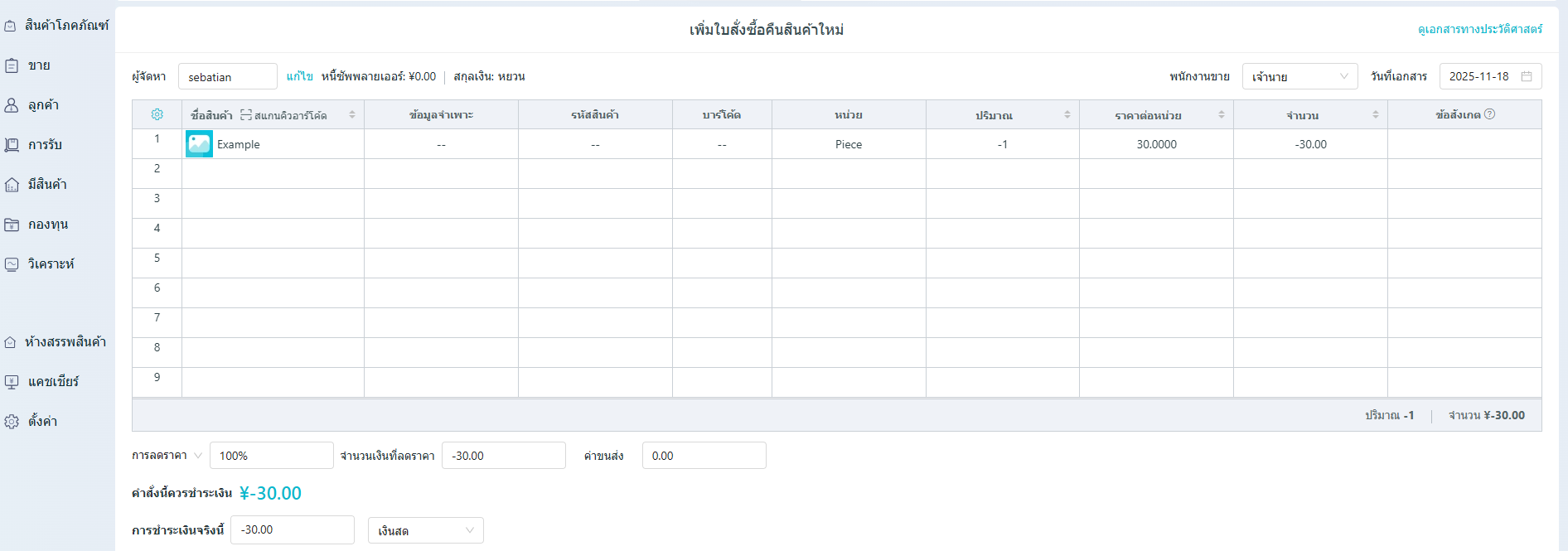Sort by จำนวน column
The image size is (1568, 551).
(1375, 114)
